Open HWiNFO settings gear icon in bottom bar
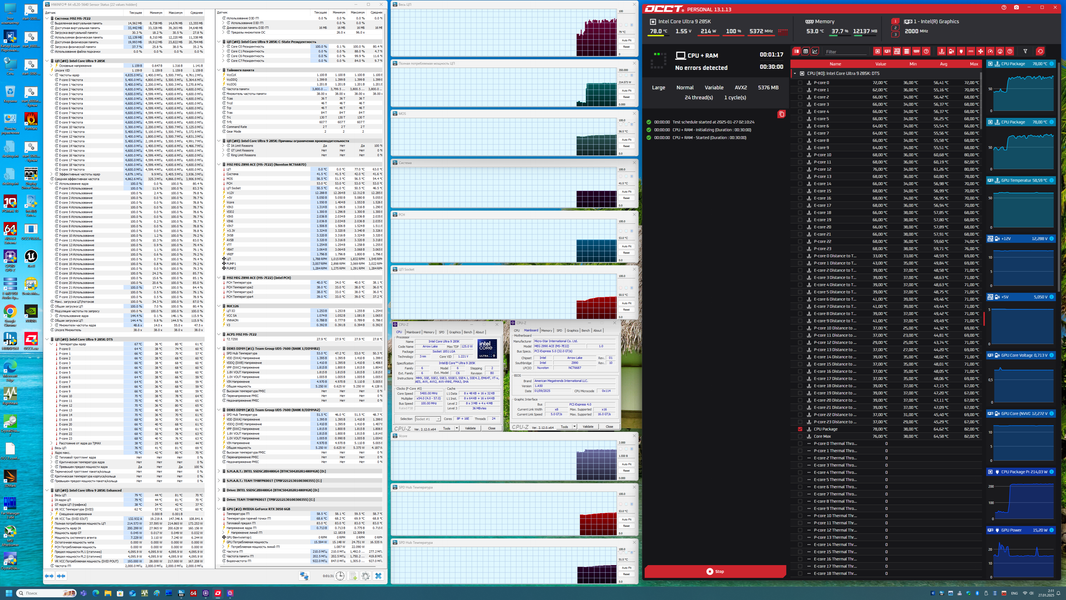The width and height of the screenshot is (1066, 600). click(x=366, y=576)
